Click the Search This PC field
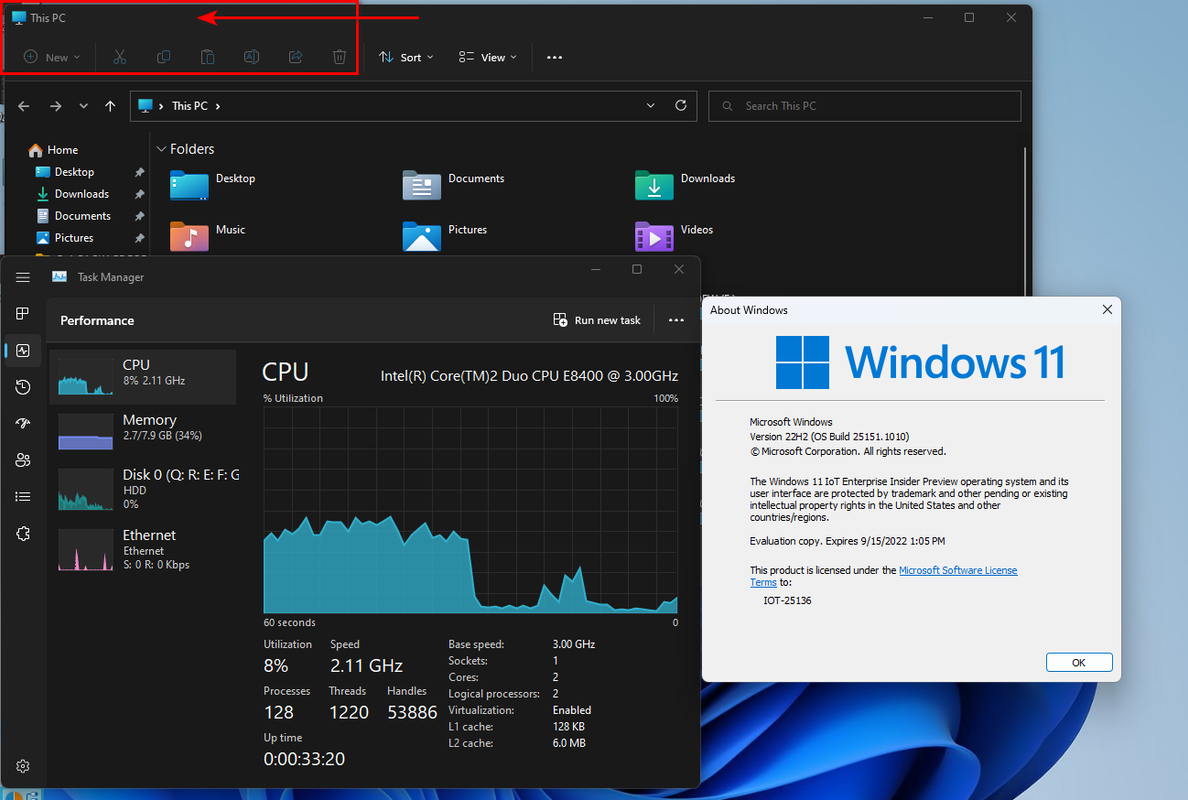Viewport: 1188px width, 800px height. click(x=864, y=106)
